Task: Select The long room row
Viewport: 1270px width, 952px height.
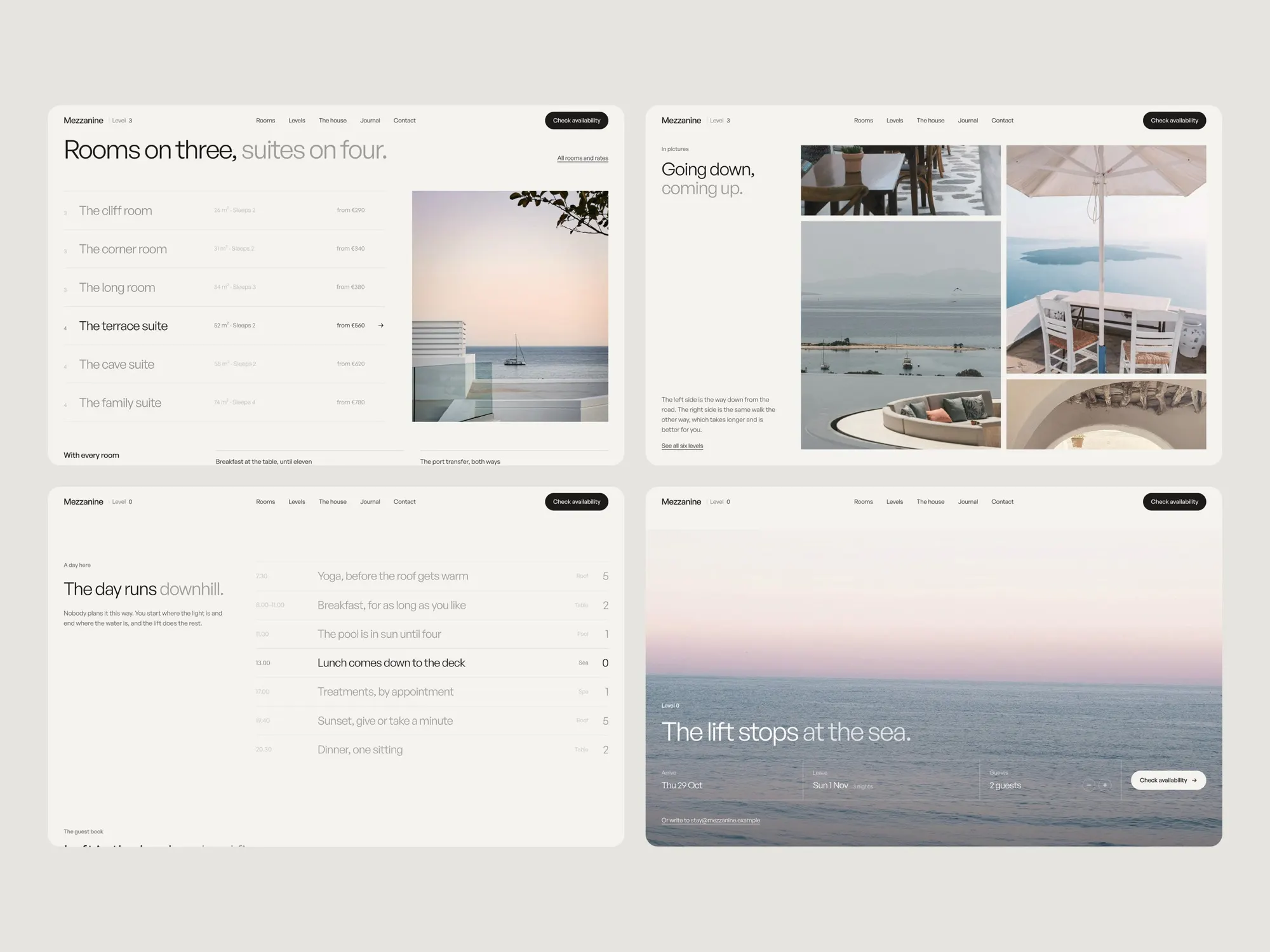Action: (224, 288)
